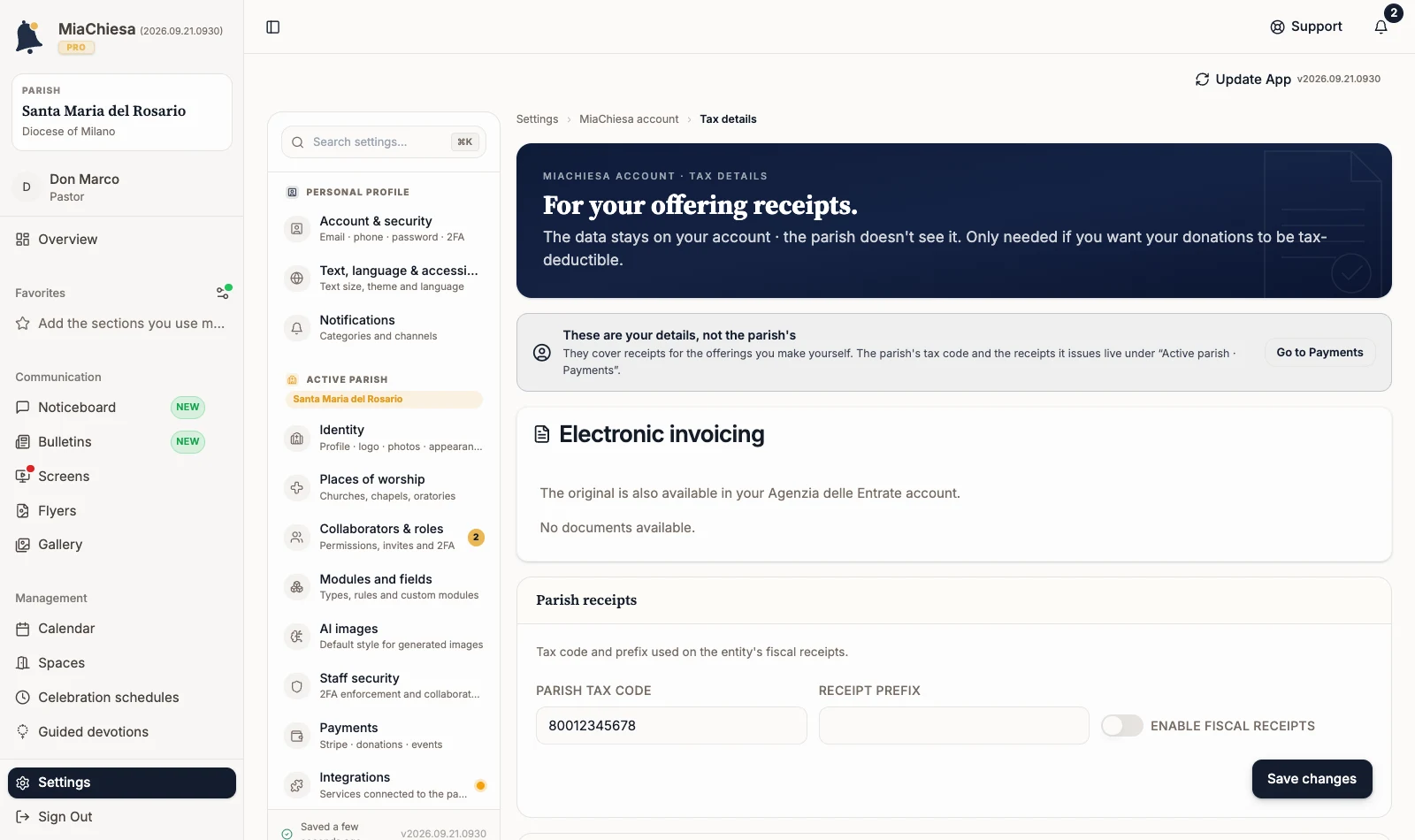This screenshot has width=1415, height=840.
Task: Select Settings in the left sidebar
Action: point(122,783)
